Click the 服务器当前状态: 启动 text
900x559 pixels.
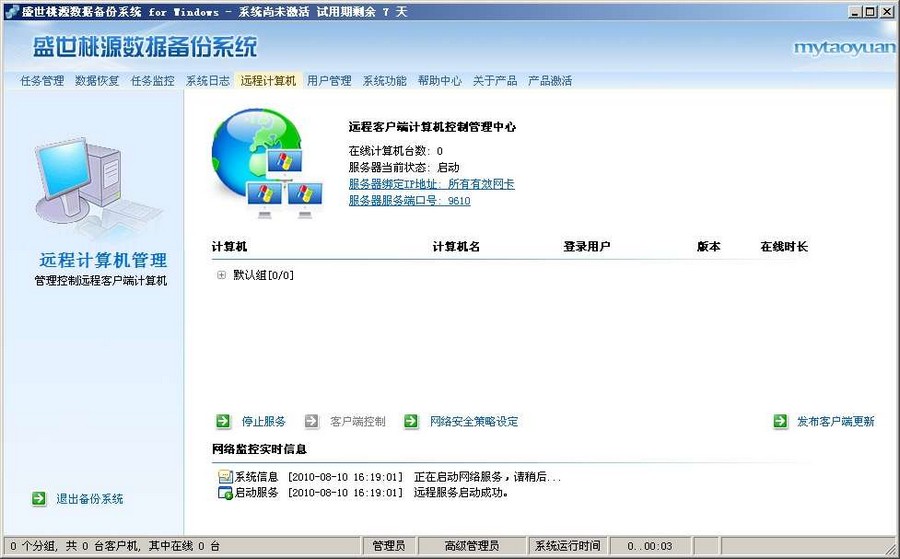point(404,167)
